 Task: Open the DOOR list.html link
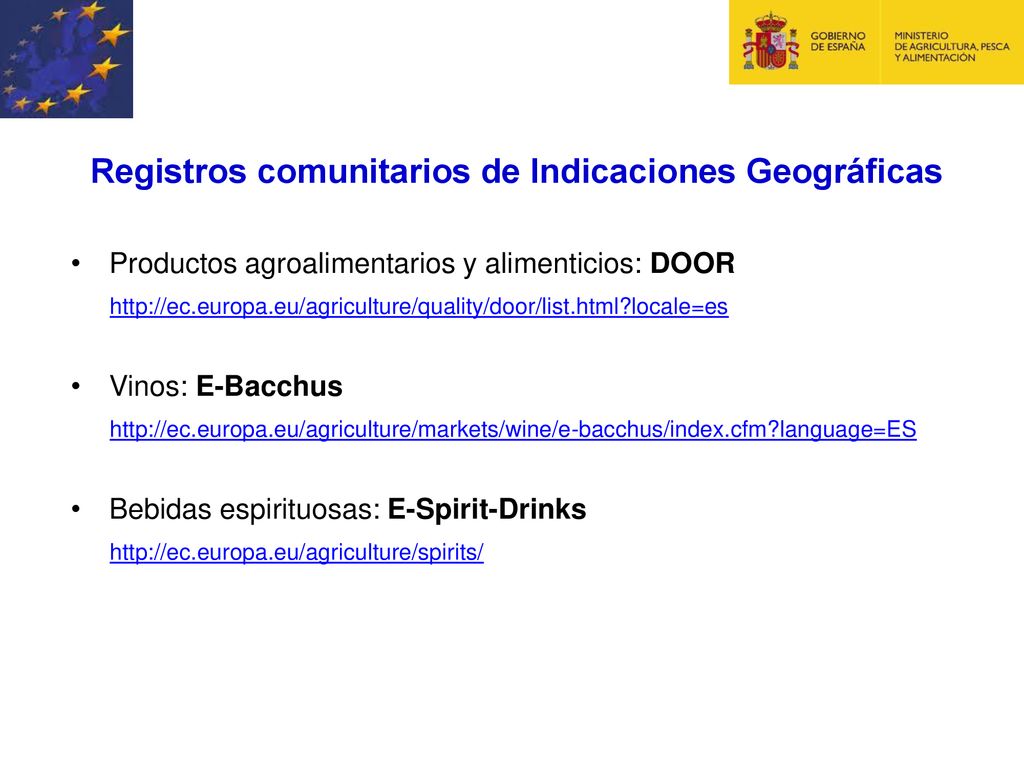tap(419, 306)
